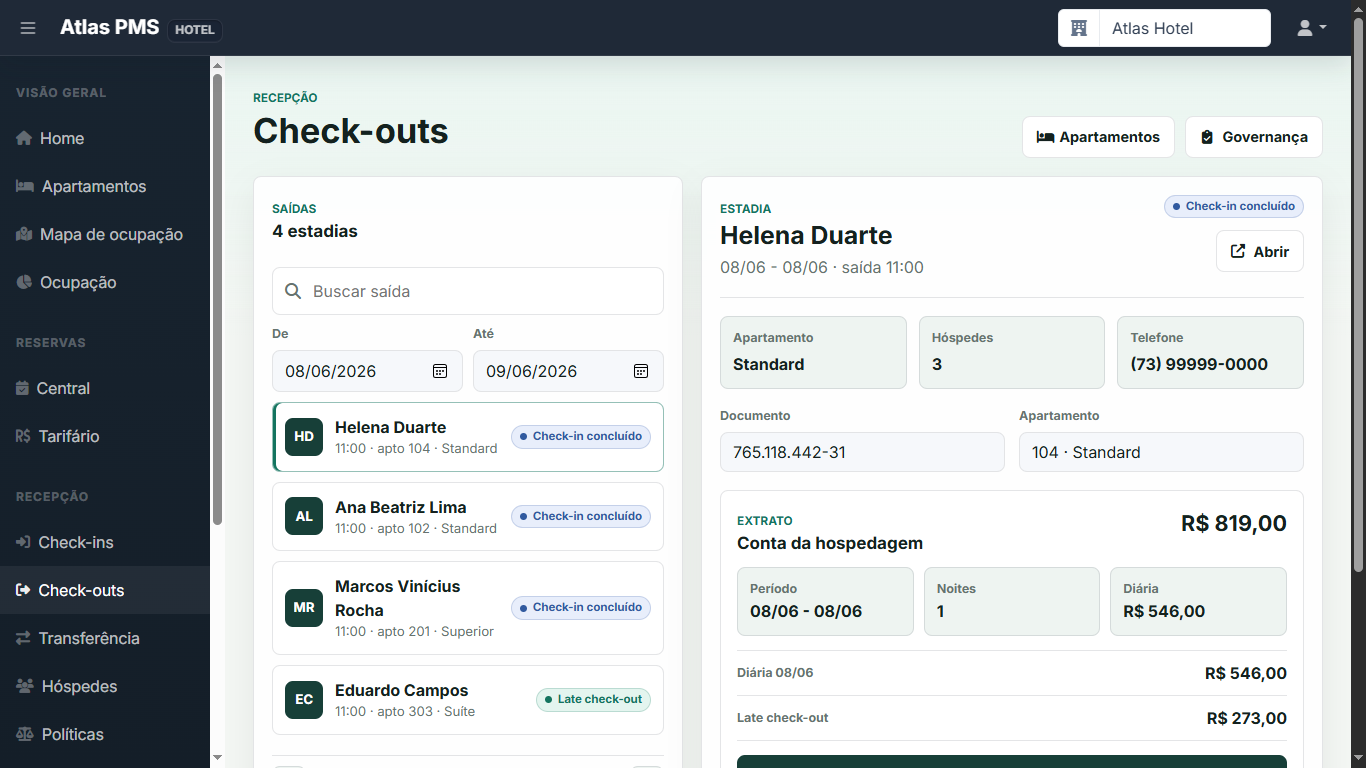Image resolution: width=1366 pixels, height=768 pixels.
Task: Click the Ocupação pie chart icon
Action: (24, 282)
